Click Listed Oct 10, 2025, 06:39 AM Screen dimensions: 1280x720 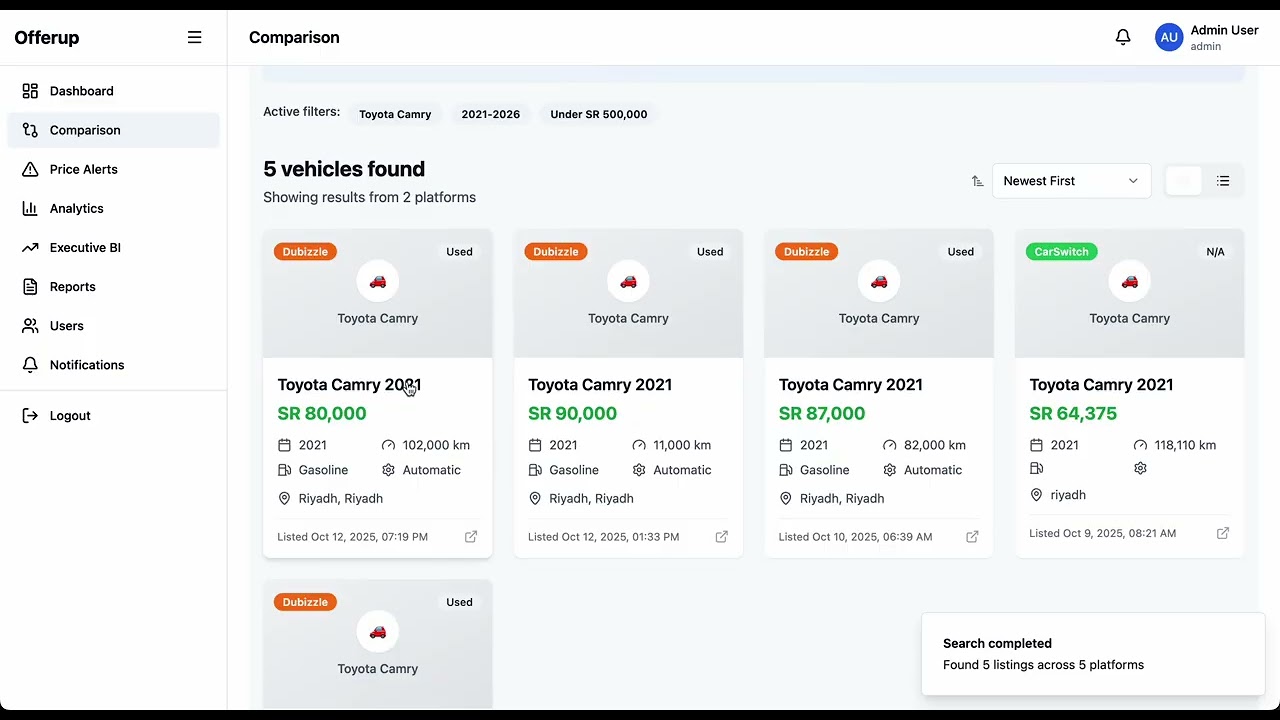pyautogui.click(x=855, y=537)
